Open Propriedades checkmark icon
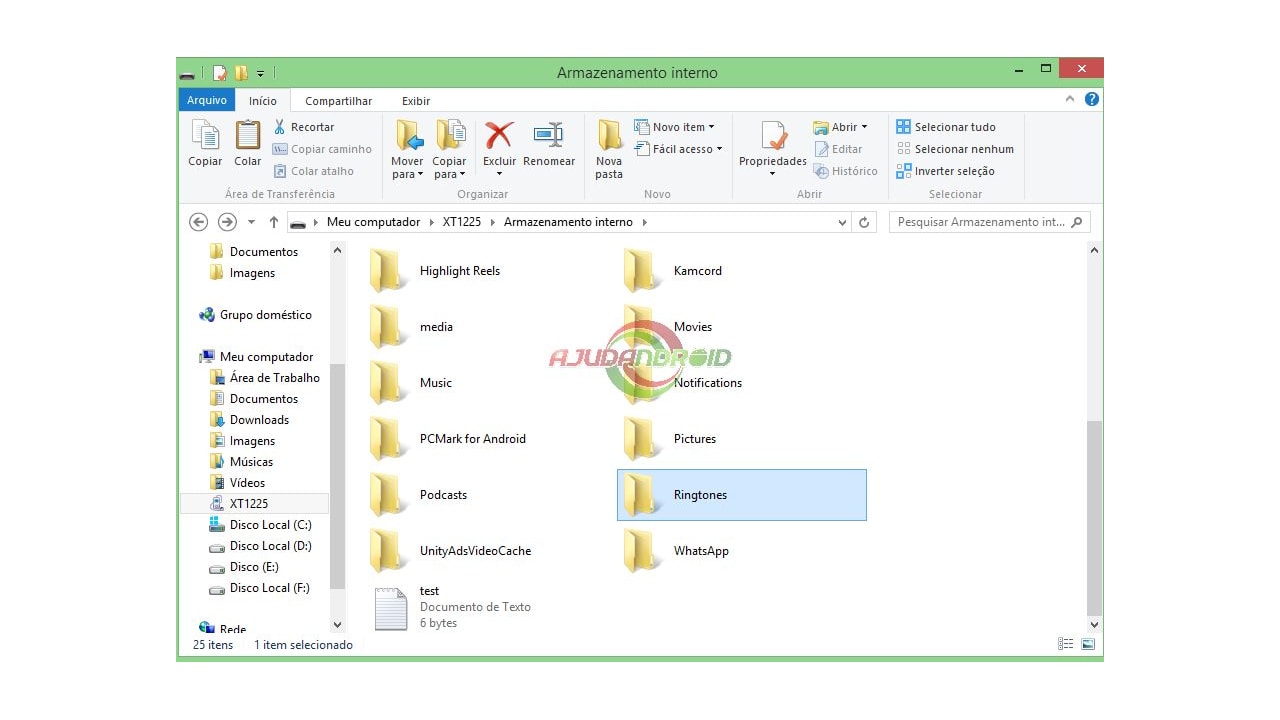The image size is (1280, 720). [772, 137]
